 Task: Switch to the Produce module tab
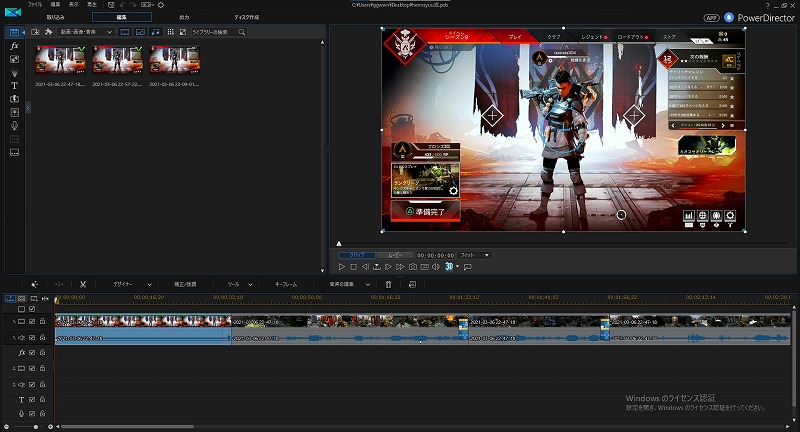coord(184,17)
